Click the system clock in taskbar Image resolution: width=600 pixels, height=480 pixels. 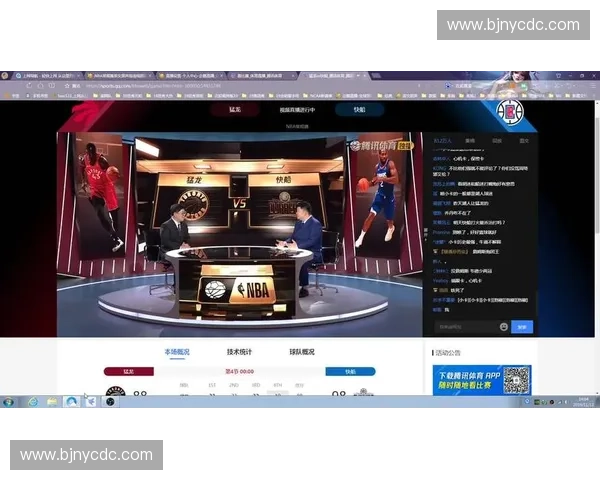pos(582,402)
